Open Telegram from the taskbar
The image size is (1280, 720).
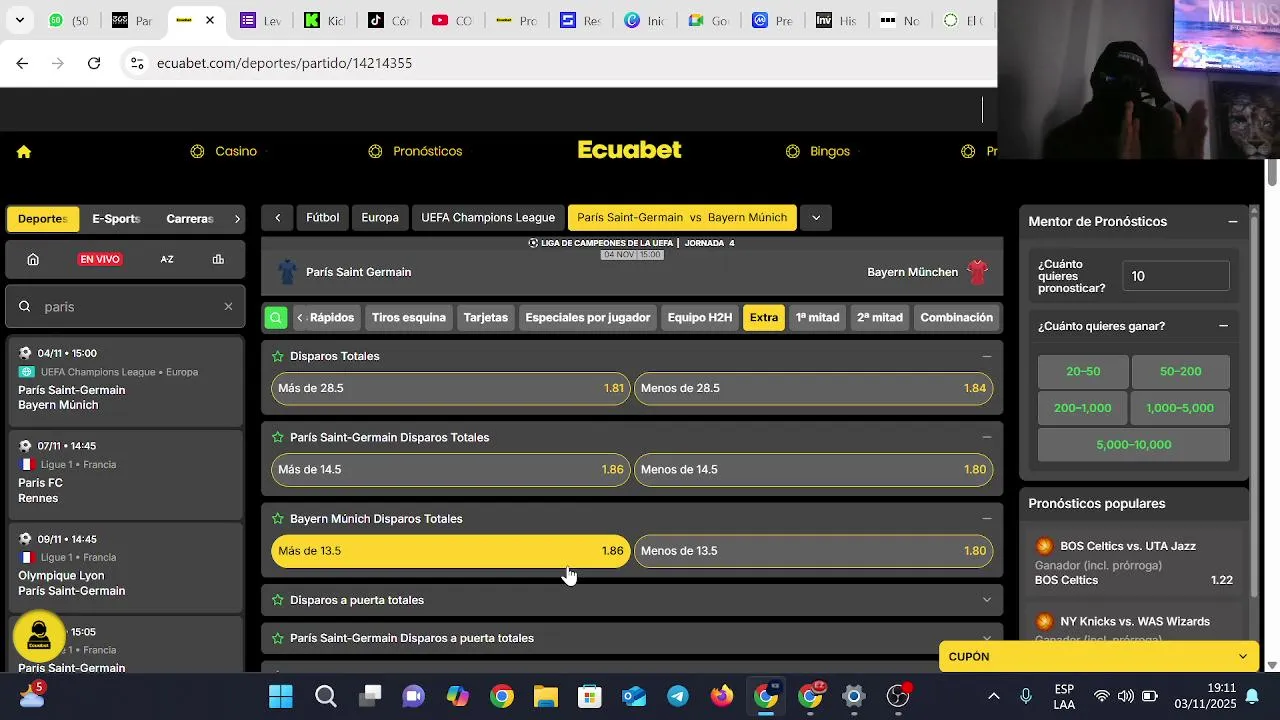pyautogui.click(x=678, y=696)
